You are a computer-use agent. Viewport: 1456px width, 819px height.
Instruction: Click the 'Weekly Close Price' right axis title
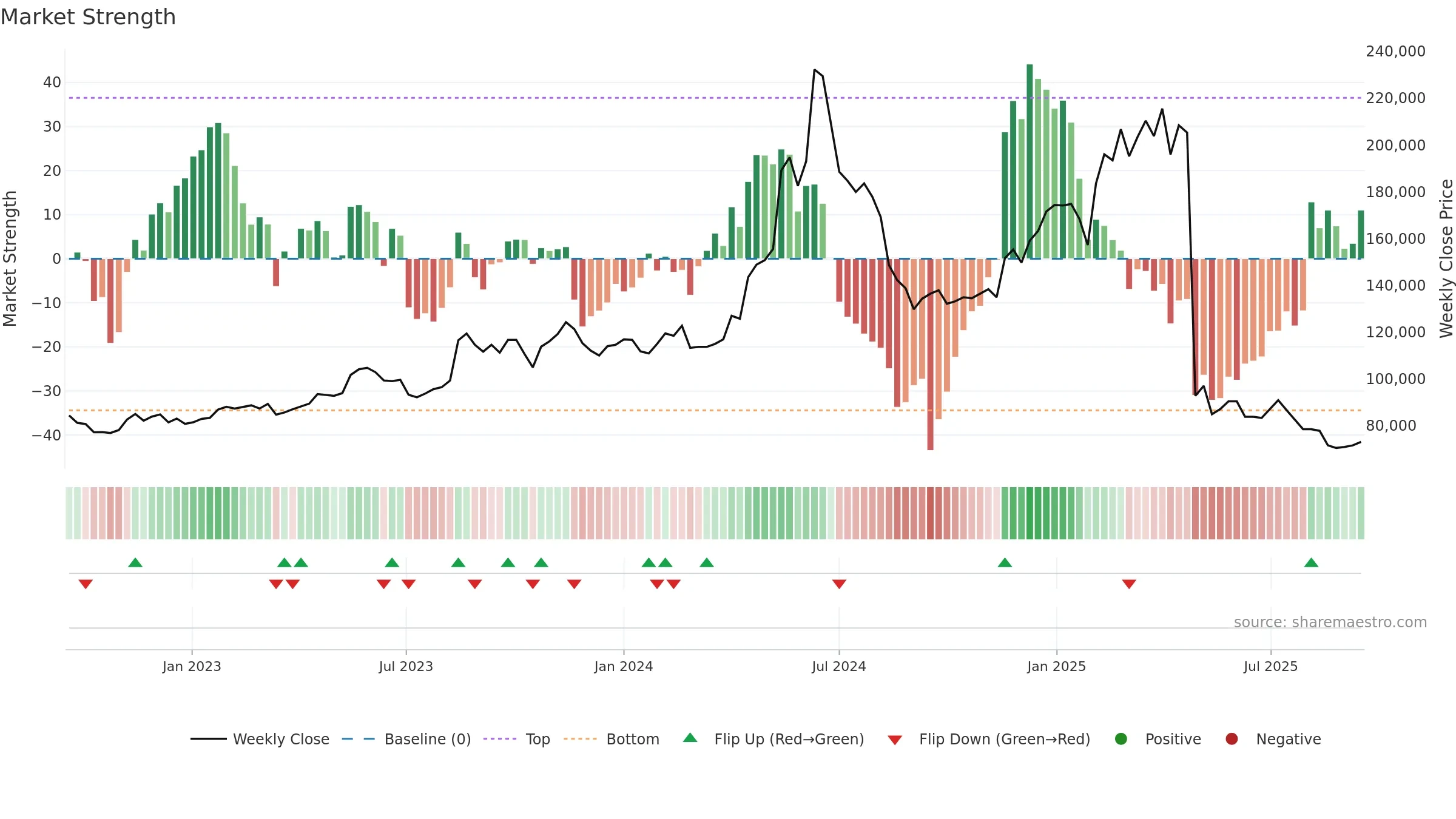coord(1446,258)
